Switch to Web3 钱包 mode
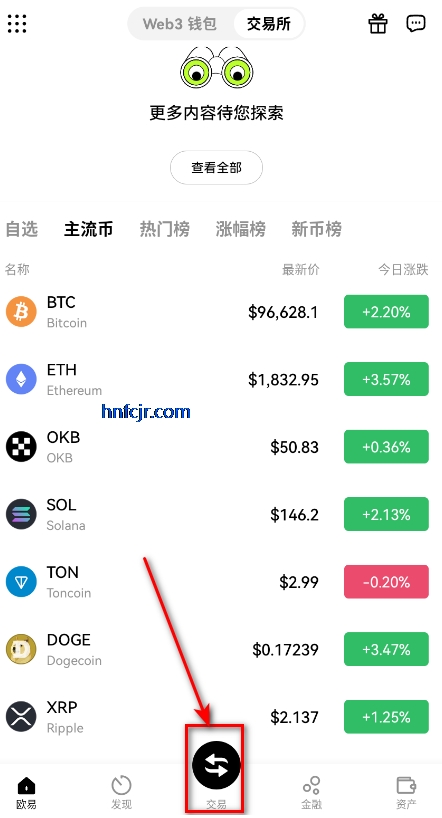 click(x=180, y=23)
